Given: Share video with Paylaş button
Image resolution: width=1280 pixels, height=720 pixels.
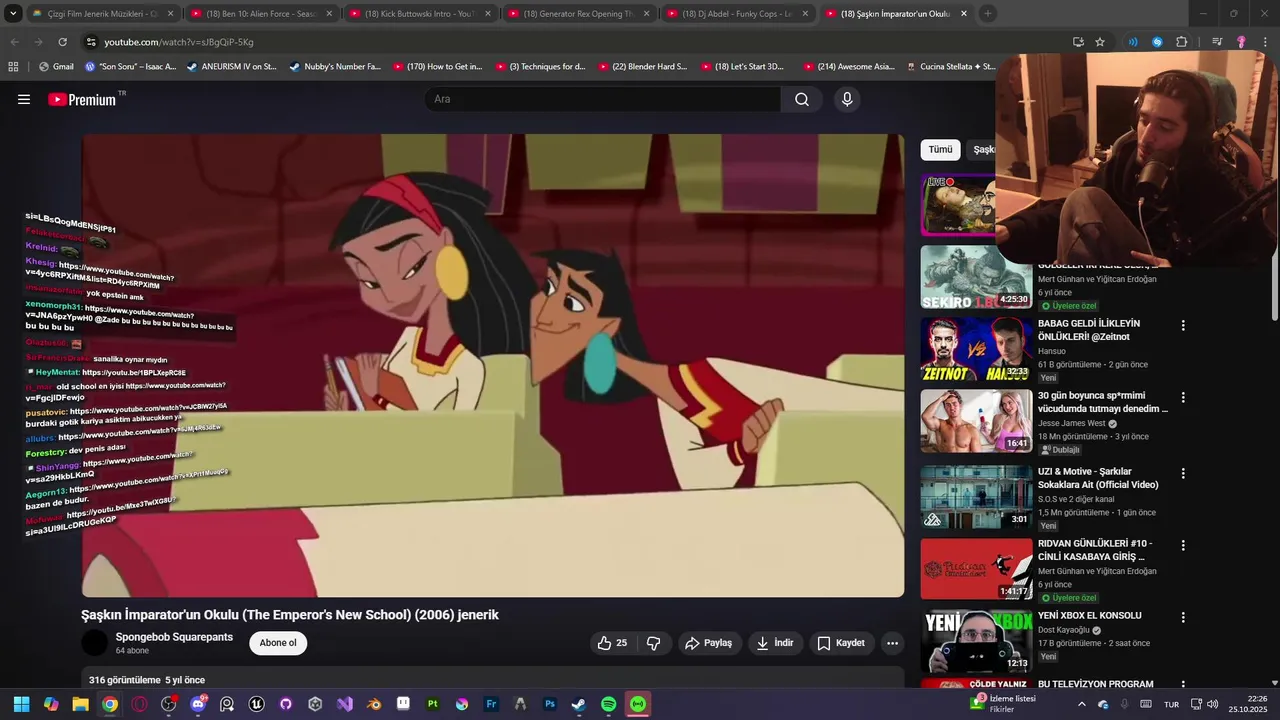Looking at the screenshot, I should (708, 643).
